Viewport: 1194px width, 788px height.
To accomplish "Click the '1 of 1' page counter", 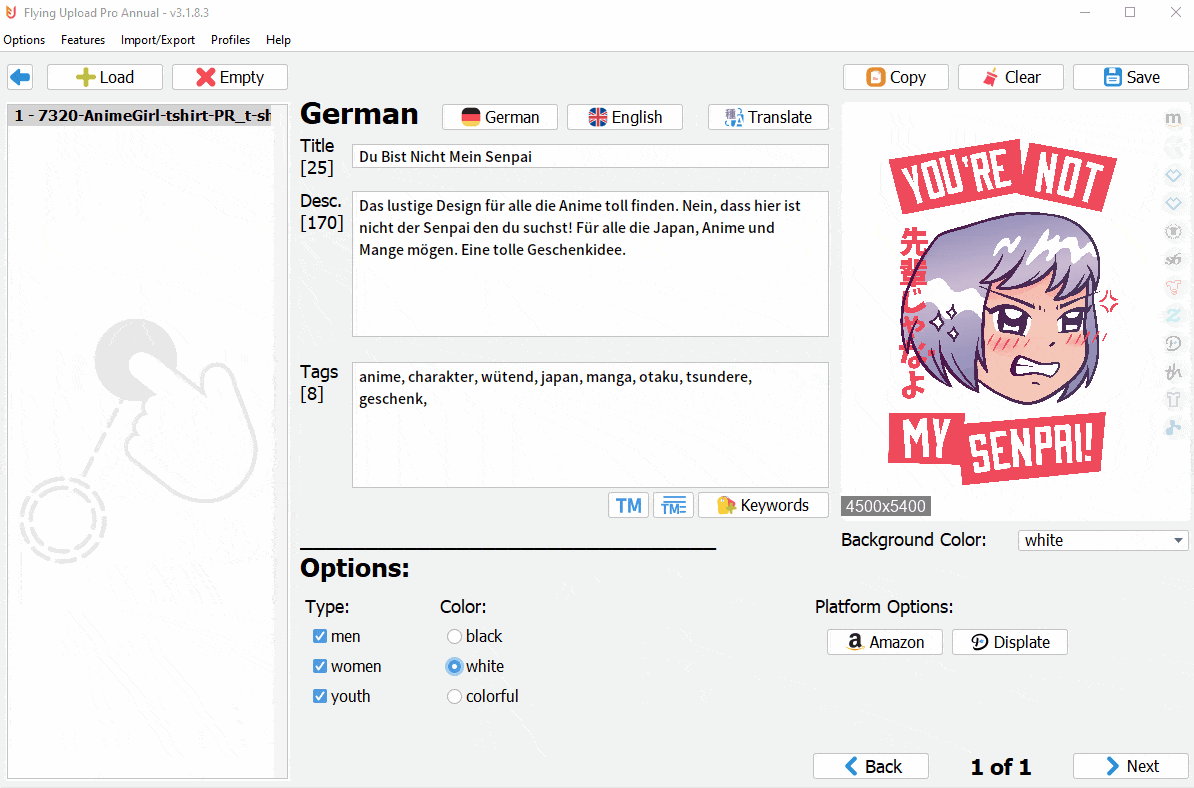I will tap(1001, 767).
